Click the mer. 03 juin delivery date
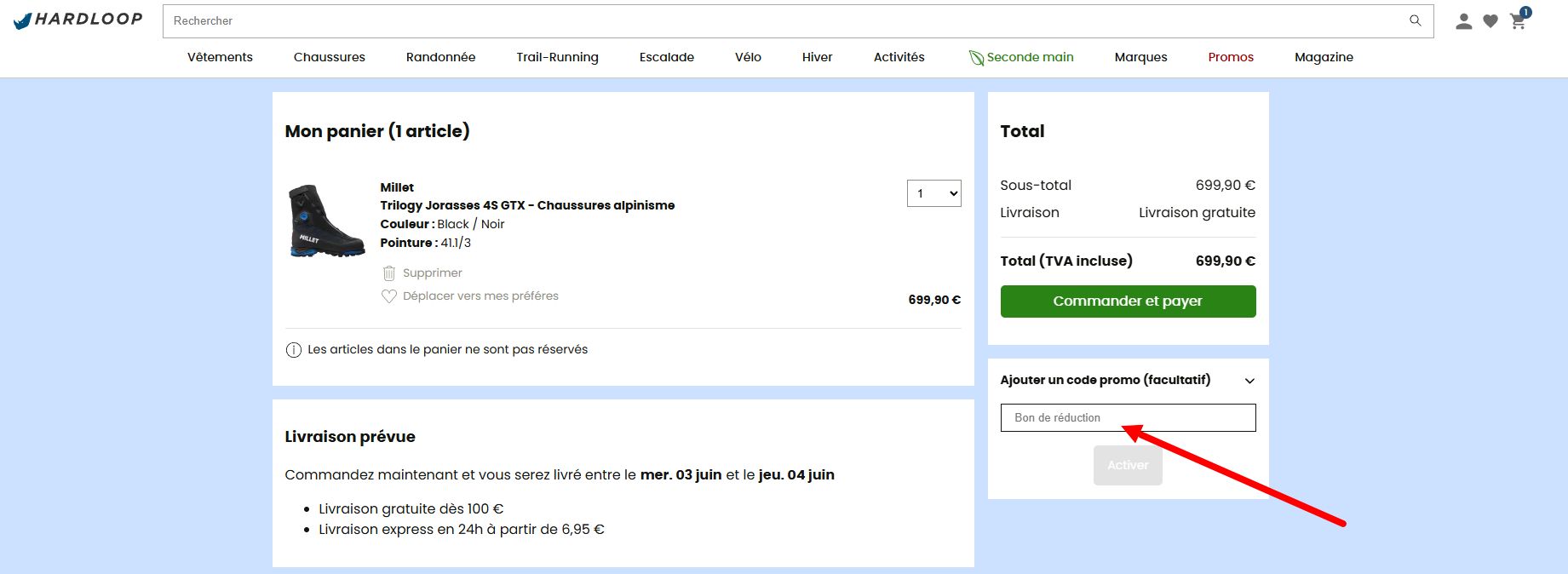 click(x=681, y=475)
